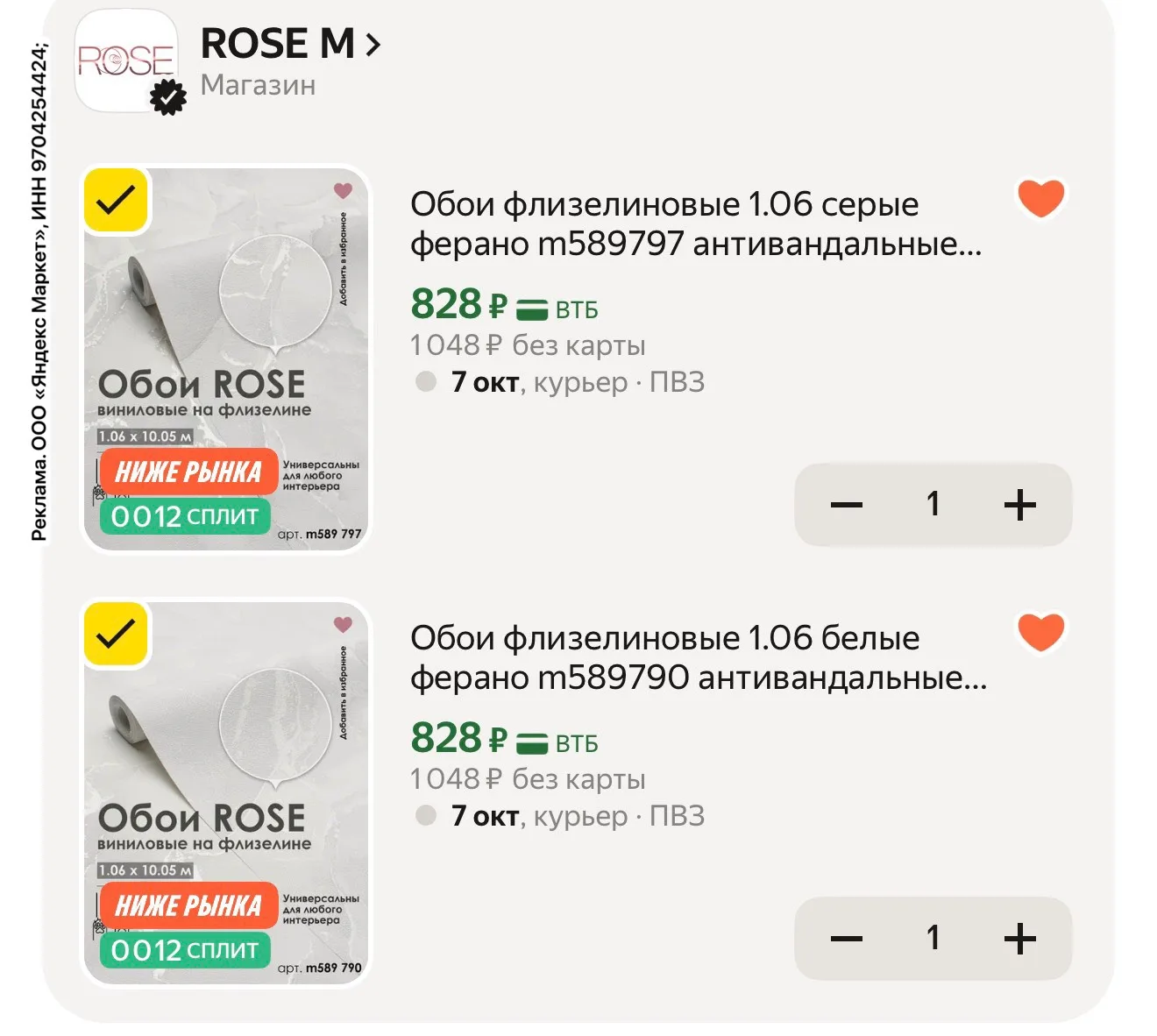Click the verified badge on store logo

(x=168, y=97)
